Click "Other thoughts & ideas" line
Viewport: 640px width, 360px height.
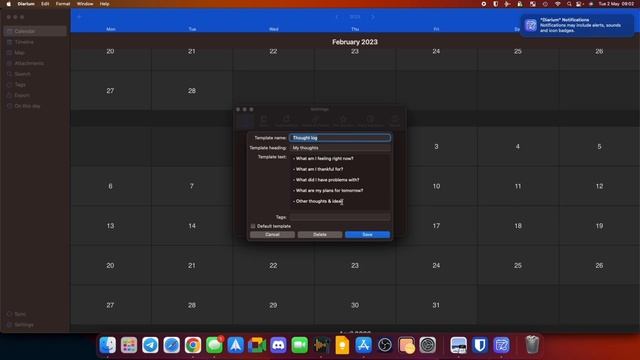pyautogui.click(x=318, y=201)
